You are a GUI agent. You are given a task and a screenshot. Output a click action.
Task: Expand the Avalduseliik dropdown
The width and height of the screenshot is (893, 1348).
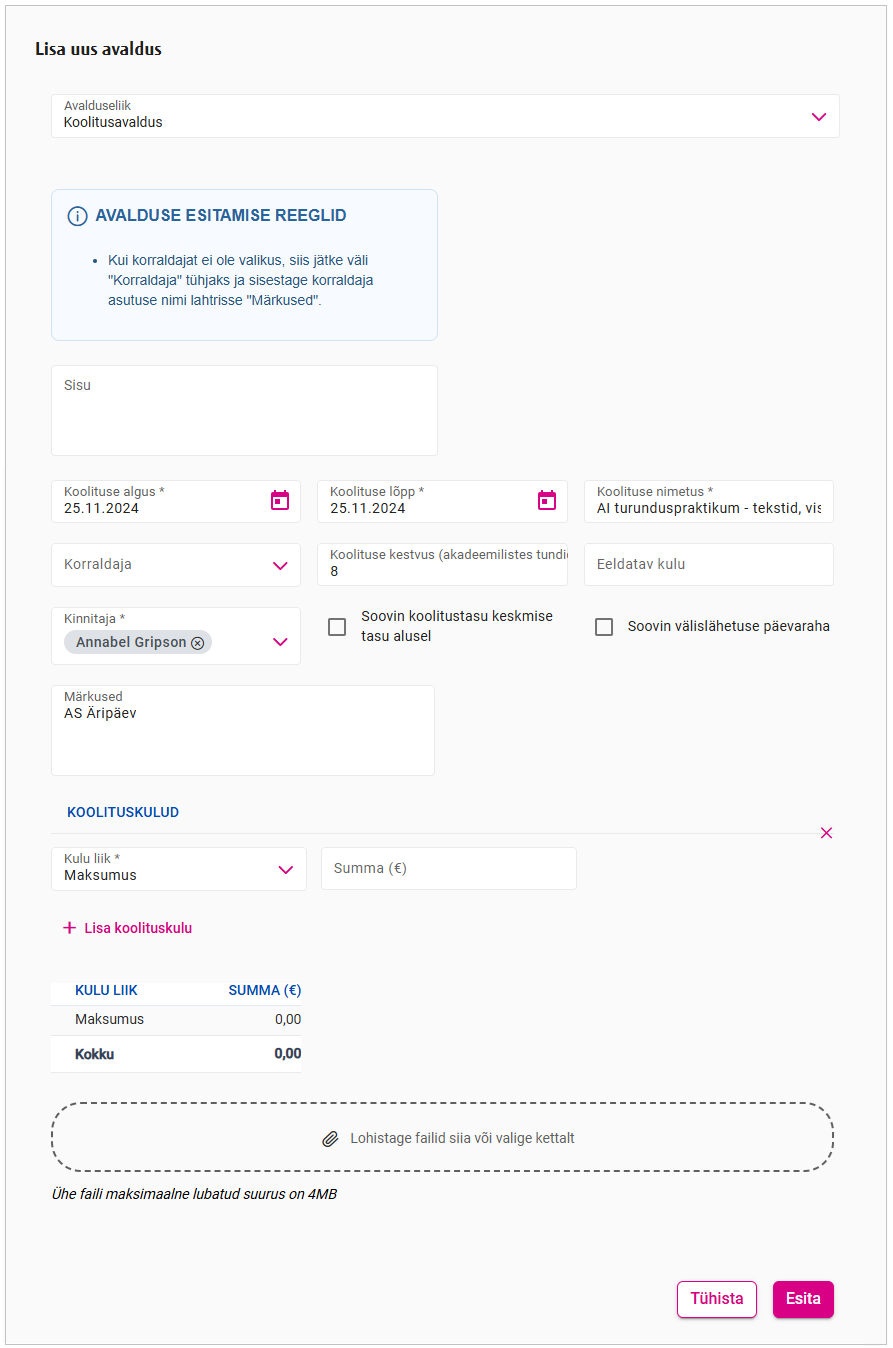819,117
